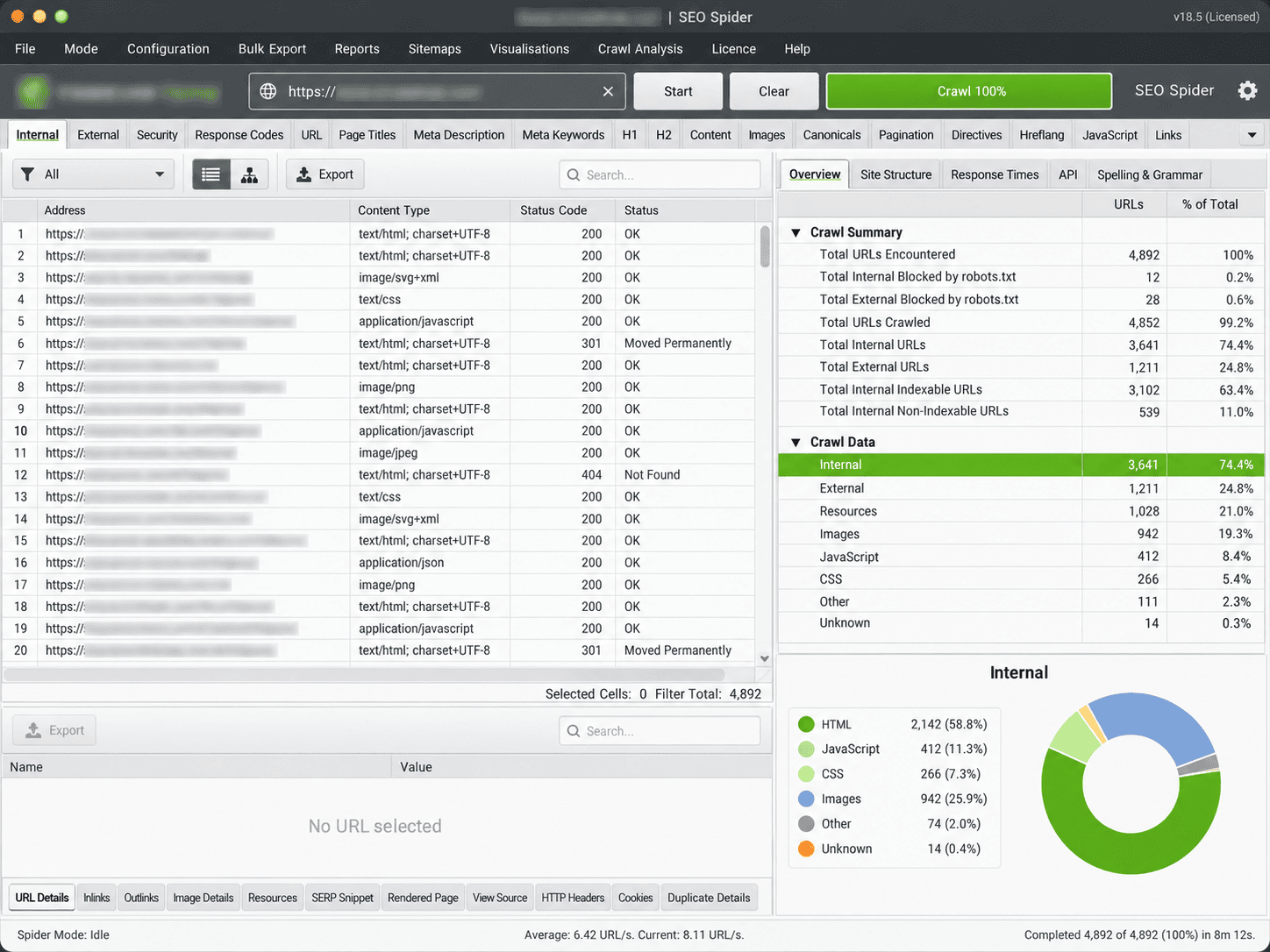Image resolution: width=1270 pixels, height=952 pixels.
Task: Select the Inlinks bottom tab
Action: coord(96,898)
